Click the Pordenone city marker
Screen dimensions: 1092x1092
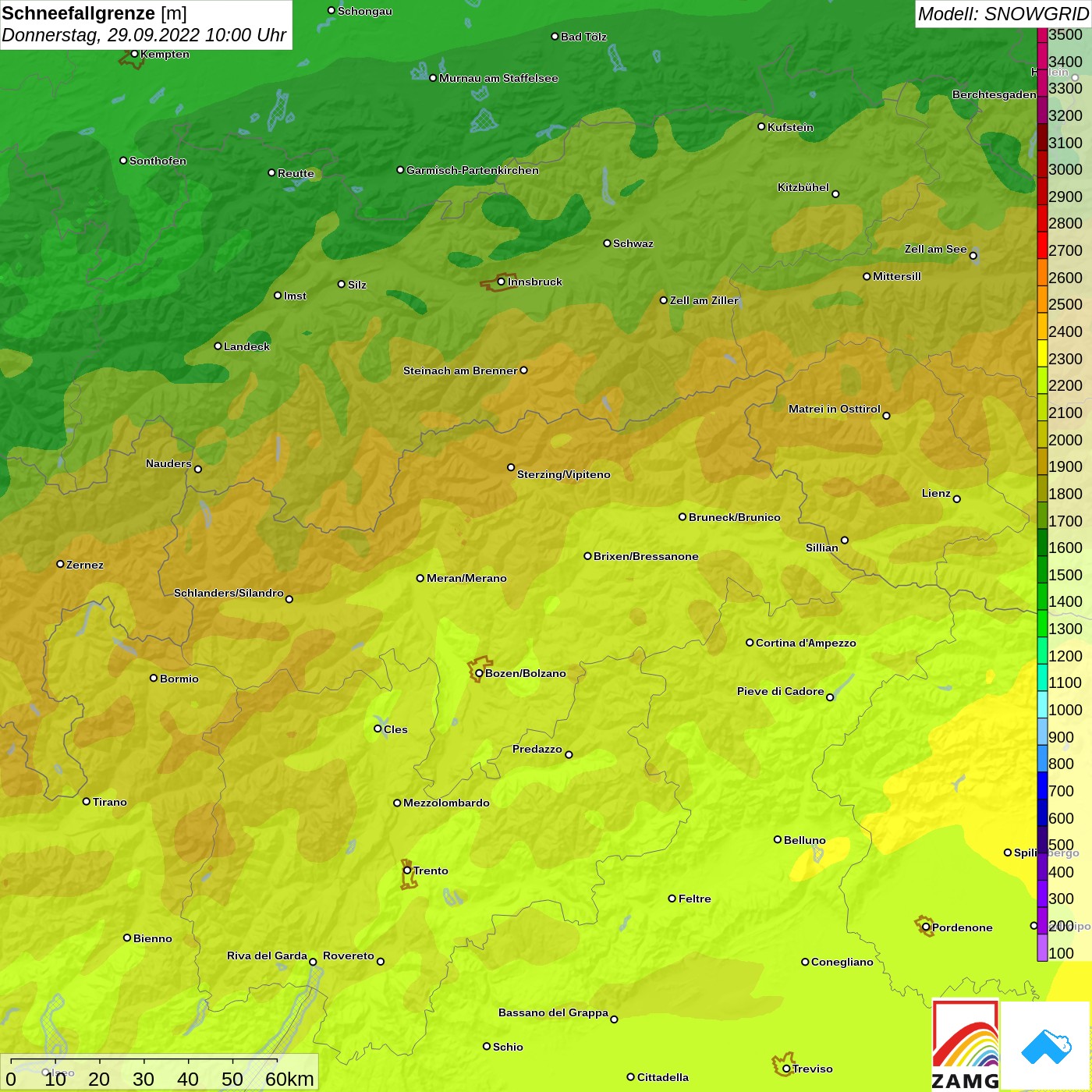[926, 927]
